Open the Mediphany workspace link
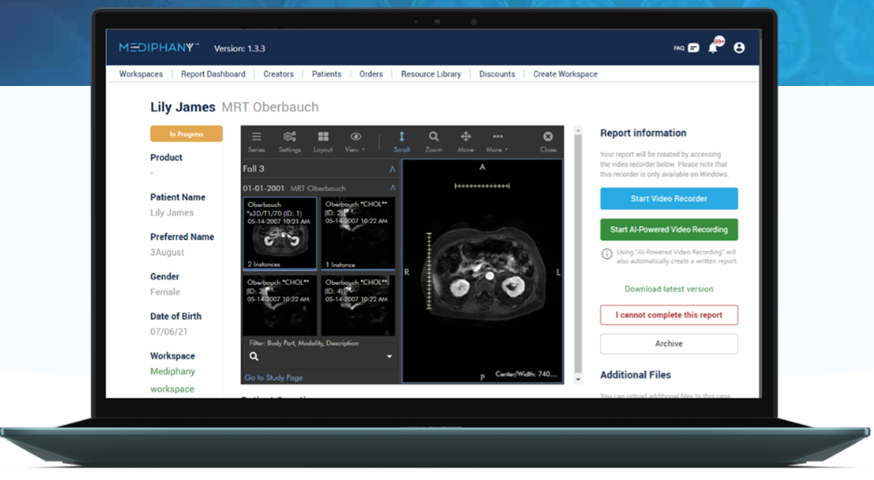This screenshot has height=480, width=874. coord(173,380)
